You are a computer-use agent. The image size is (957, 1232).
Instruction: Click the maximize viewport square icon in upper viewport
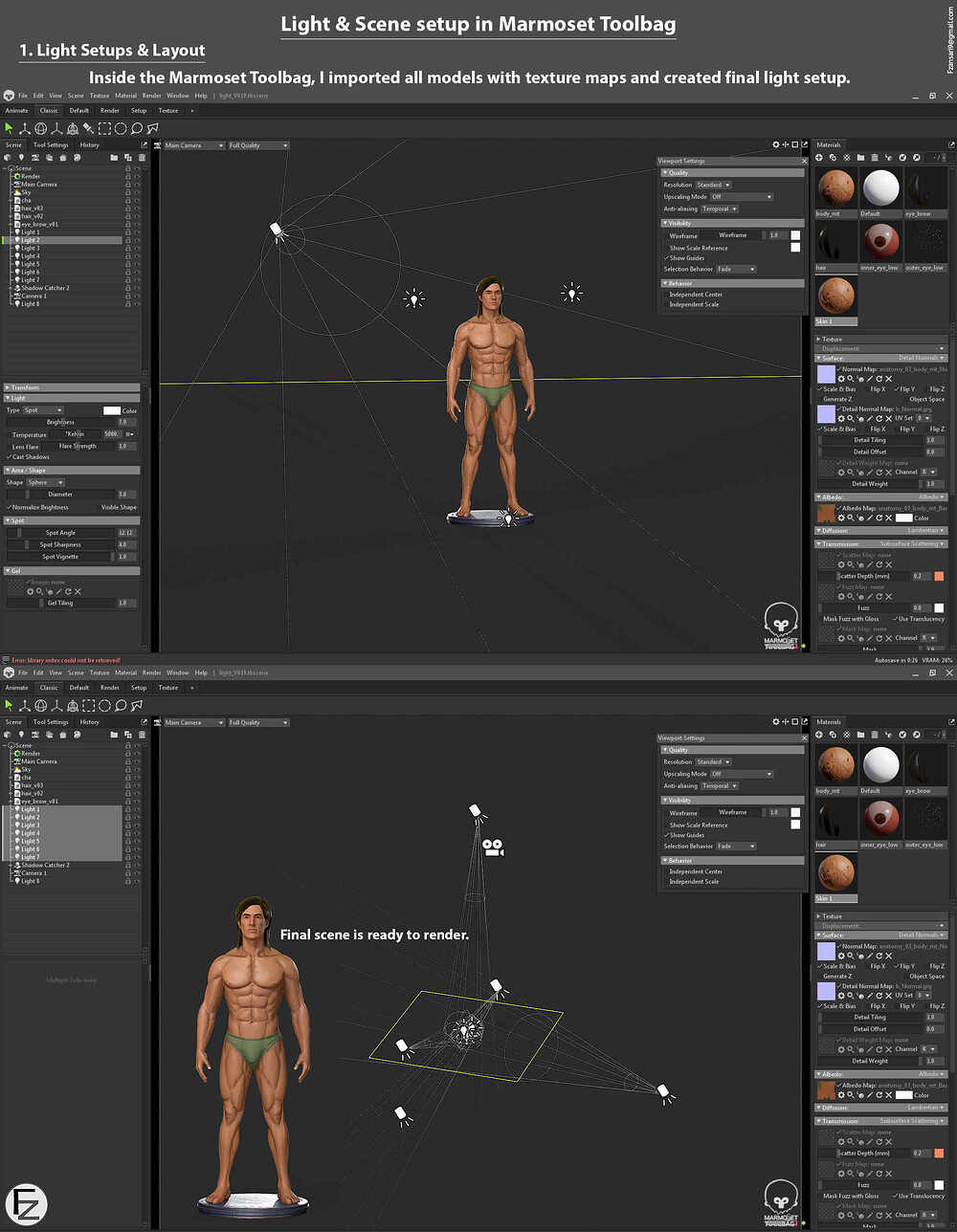pyautogui.click(x=794, y=145)
